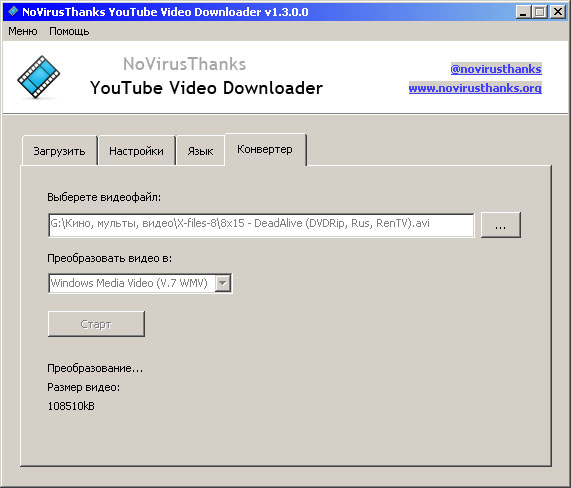Switch to the Настройки tab

click(x=136, y=151)
